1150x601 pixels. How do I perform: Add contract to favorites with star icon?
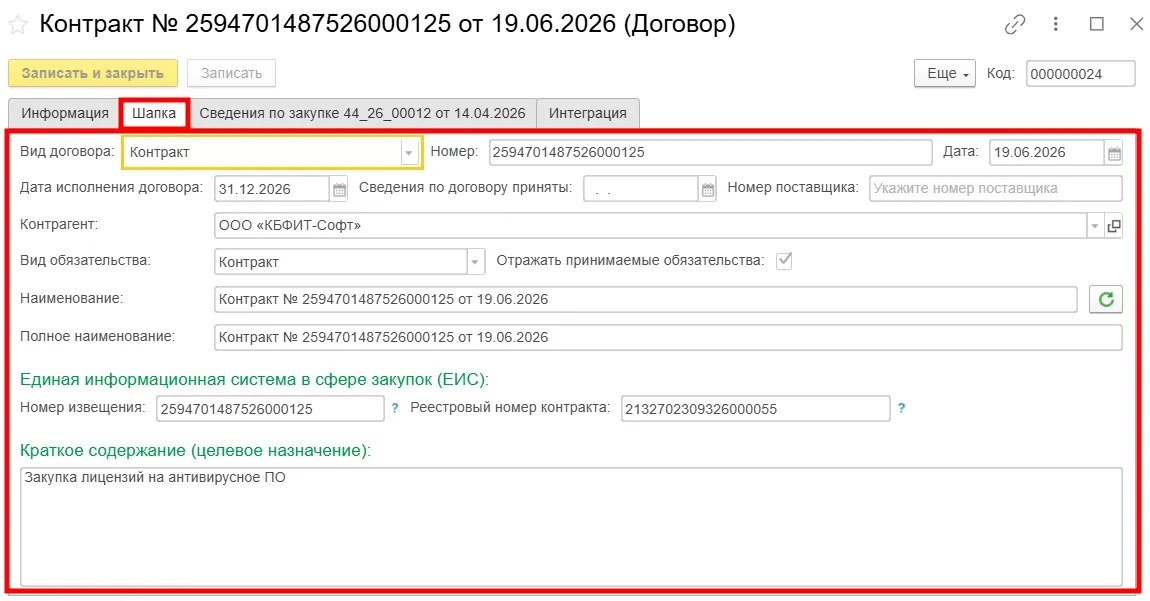point(18,25)
